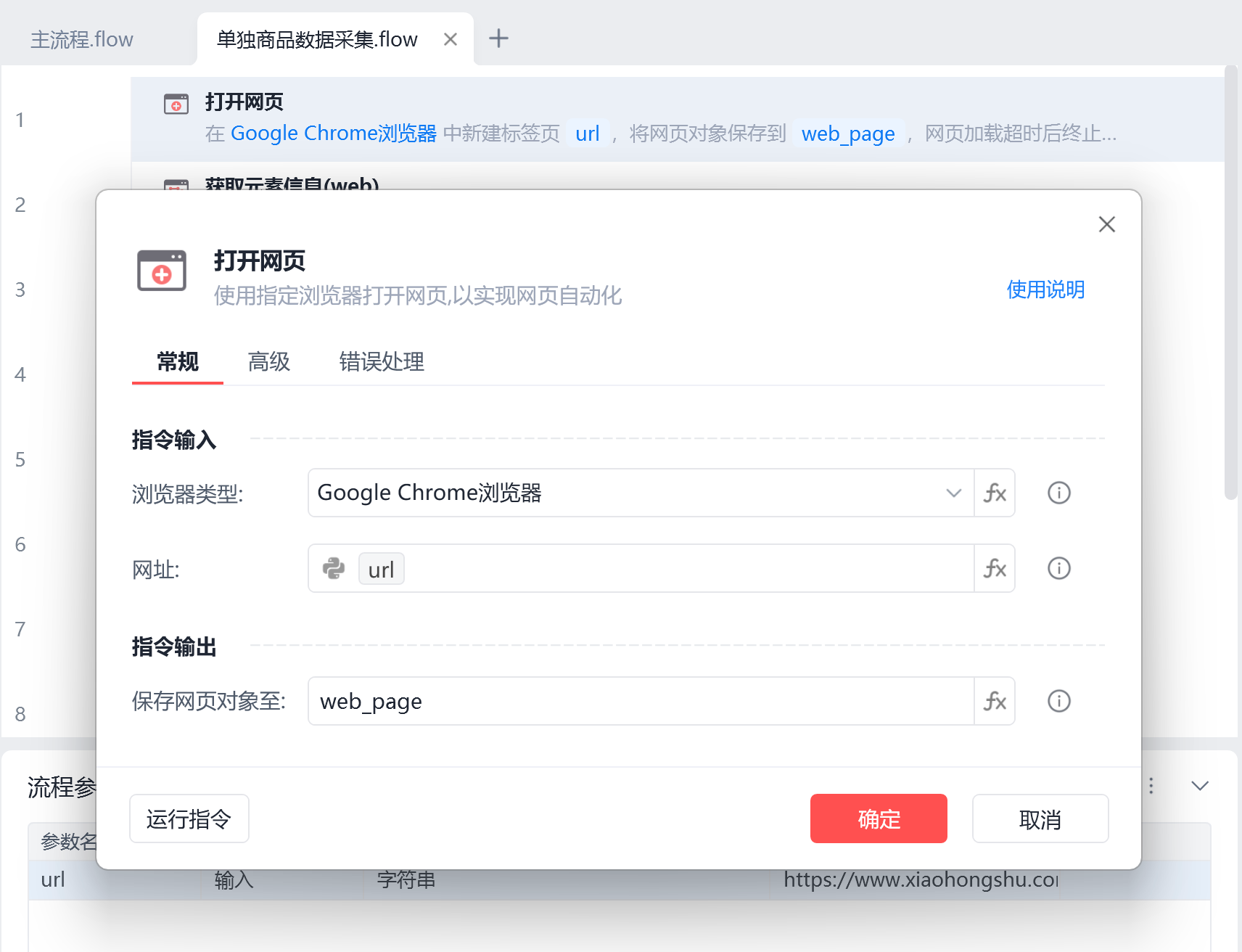
Task: View info tooltip beside the 网址 field
Action: tap(1058, 569)
